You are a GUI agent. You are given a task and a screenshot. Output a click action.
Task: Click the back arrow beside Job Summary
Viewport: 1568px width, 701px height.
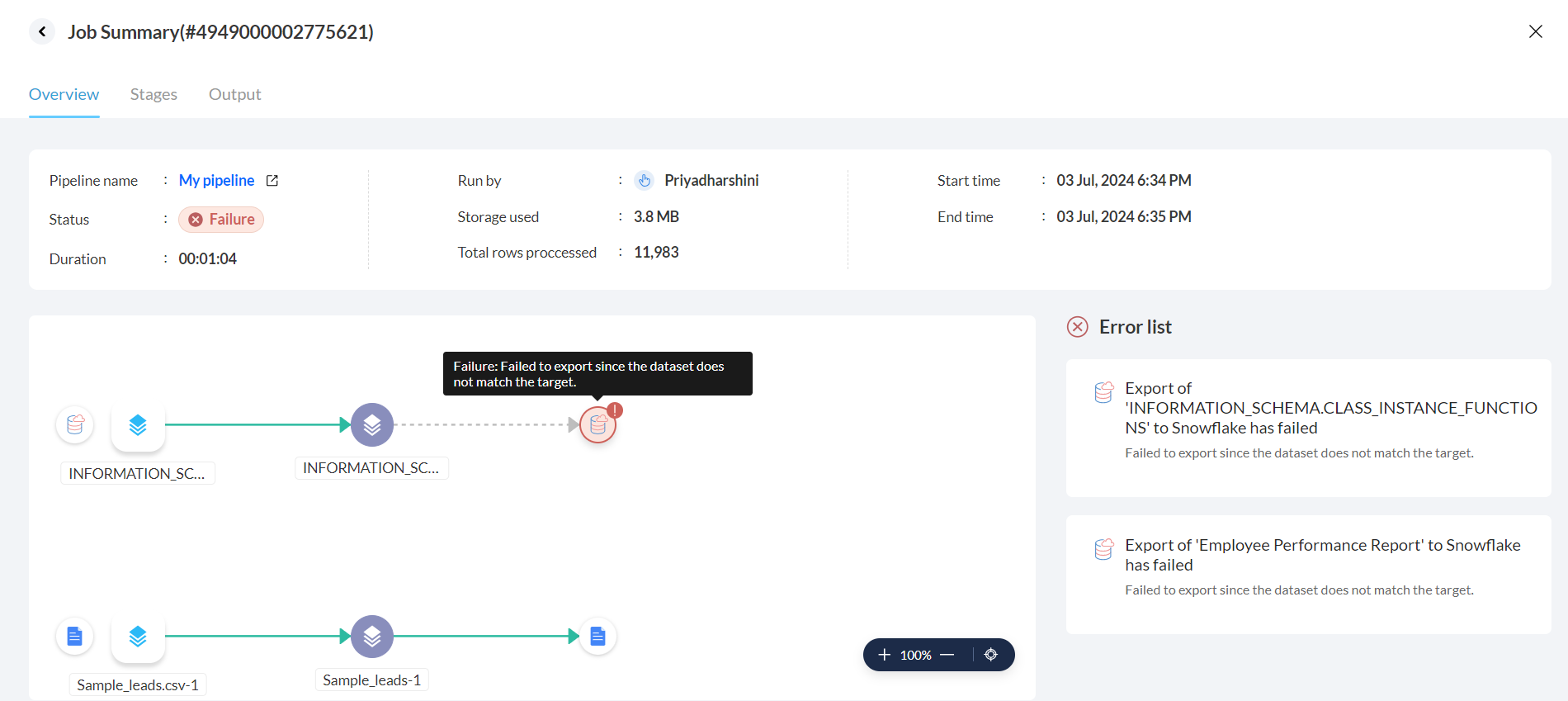42,32
